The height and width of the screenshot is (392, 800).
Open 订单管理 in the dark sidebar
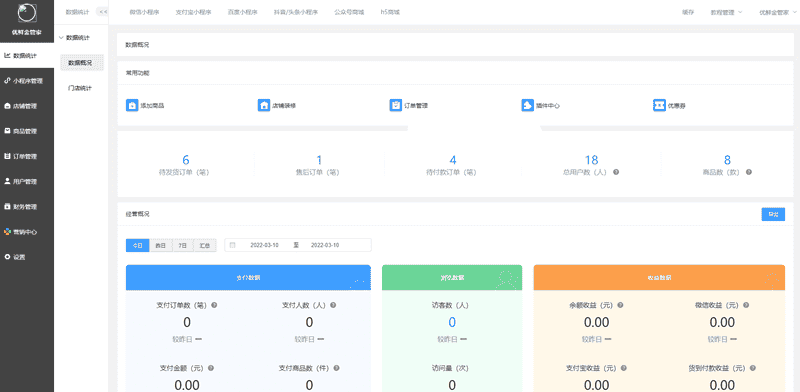pyautogui.click(x=27, y=156)
